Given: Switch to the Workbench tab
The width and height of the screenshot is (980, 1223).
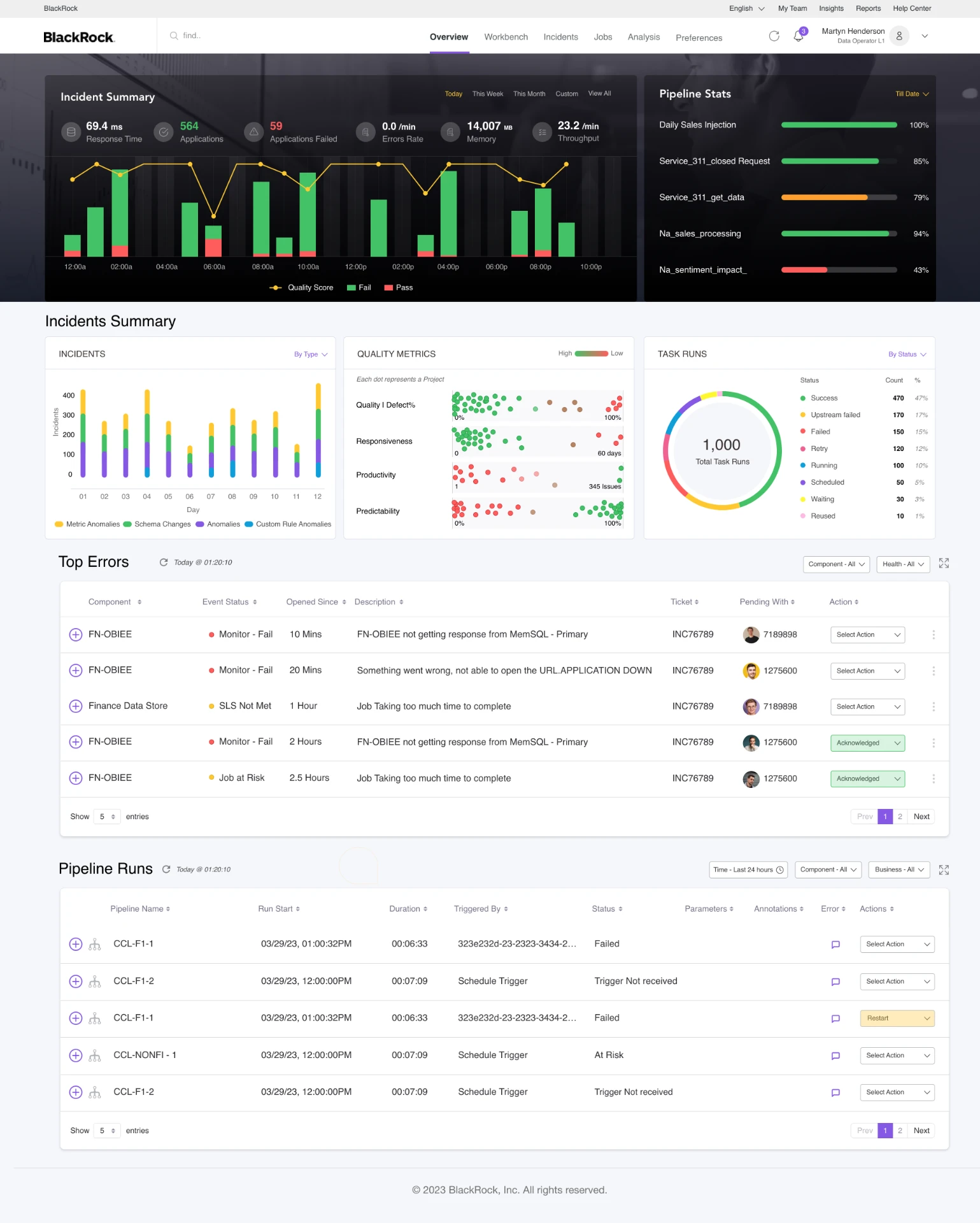Looking at the screenshot, I should coord(506,38).
